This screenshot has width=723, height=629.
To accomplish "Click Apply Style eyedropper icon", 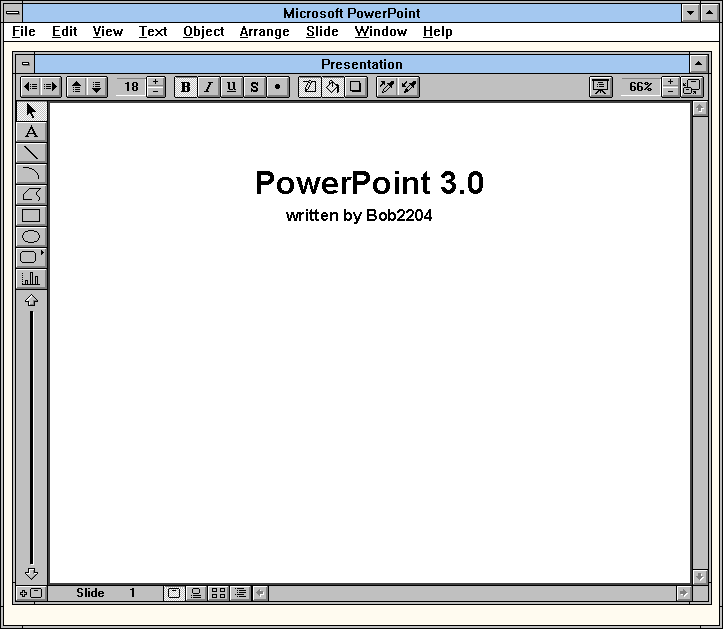I will coord(409,87).
